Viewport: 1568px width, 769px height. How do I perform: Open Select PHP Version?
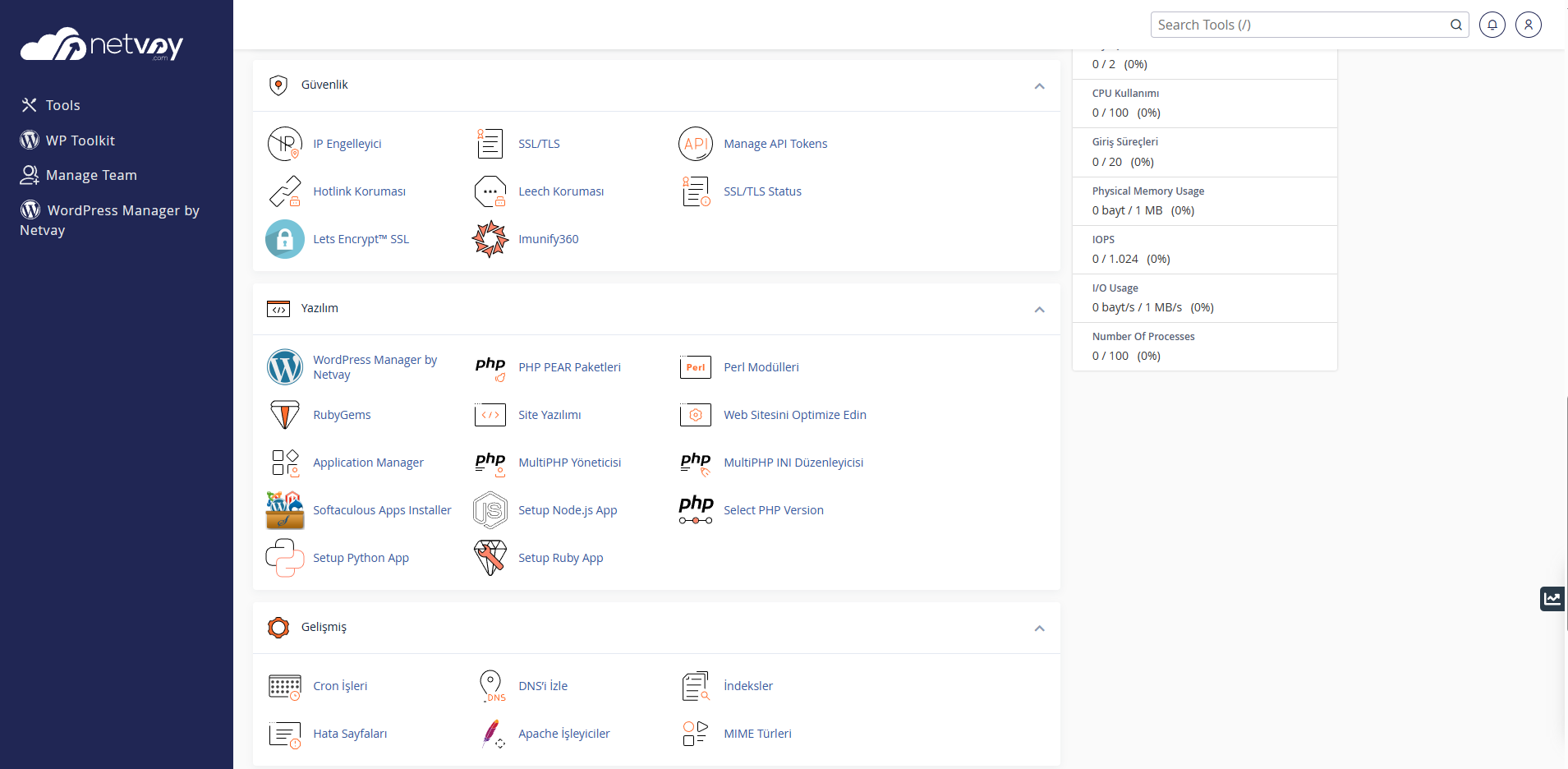773,509
